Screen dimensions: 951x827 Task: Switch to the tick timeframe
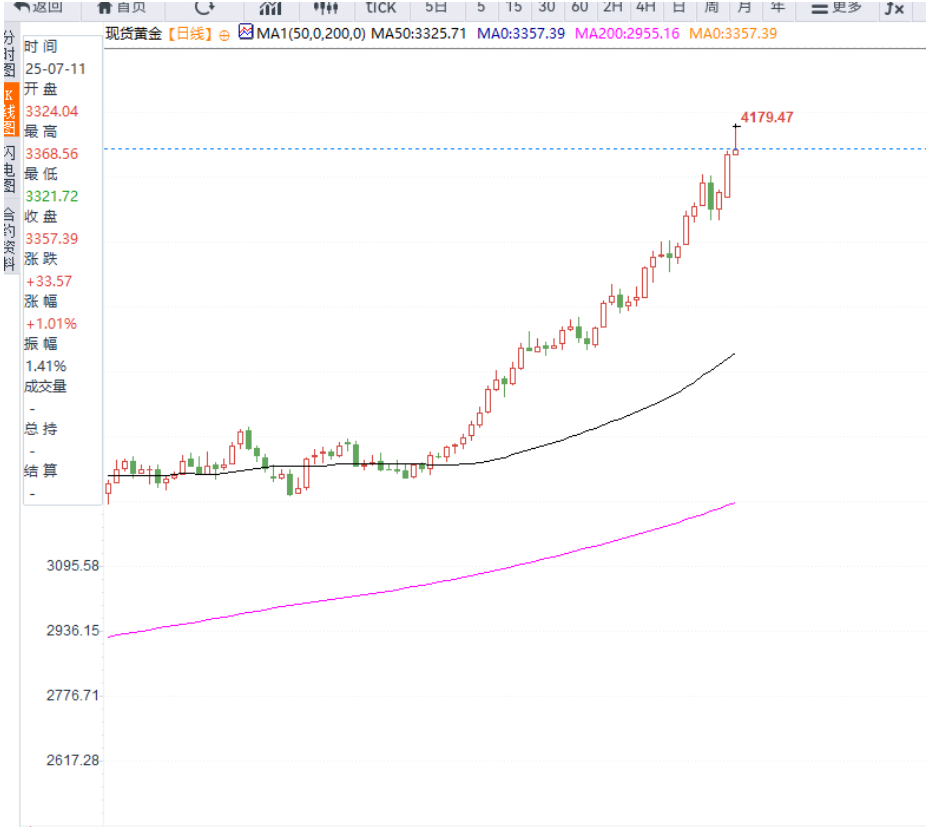tap(380, 8)
